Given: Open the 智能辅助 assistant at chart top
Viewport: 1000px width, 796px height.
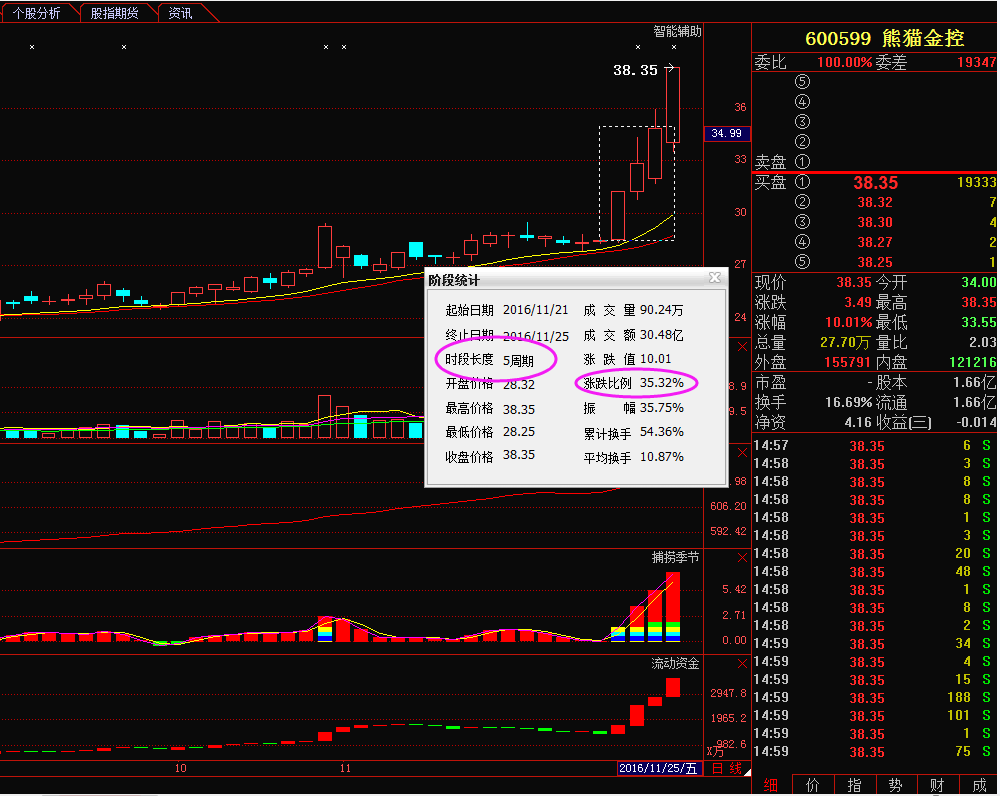Looking at the screenshot, I should (676, 31).
